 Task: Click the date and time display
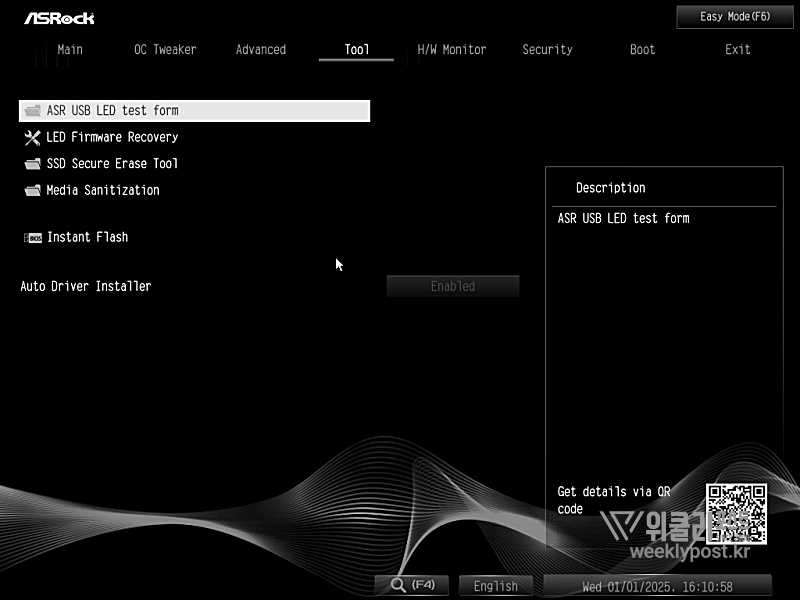(657, 586)
